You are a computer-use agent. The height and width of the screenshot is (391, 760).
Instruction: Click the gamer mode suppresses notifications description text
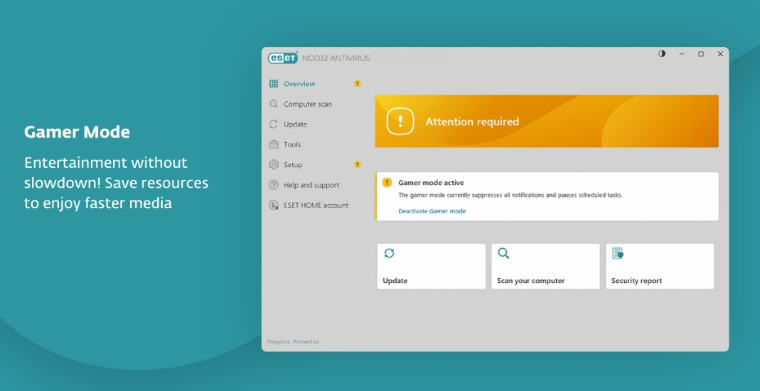[510, 195]
